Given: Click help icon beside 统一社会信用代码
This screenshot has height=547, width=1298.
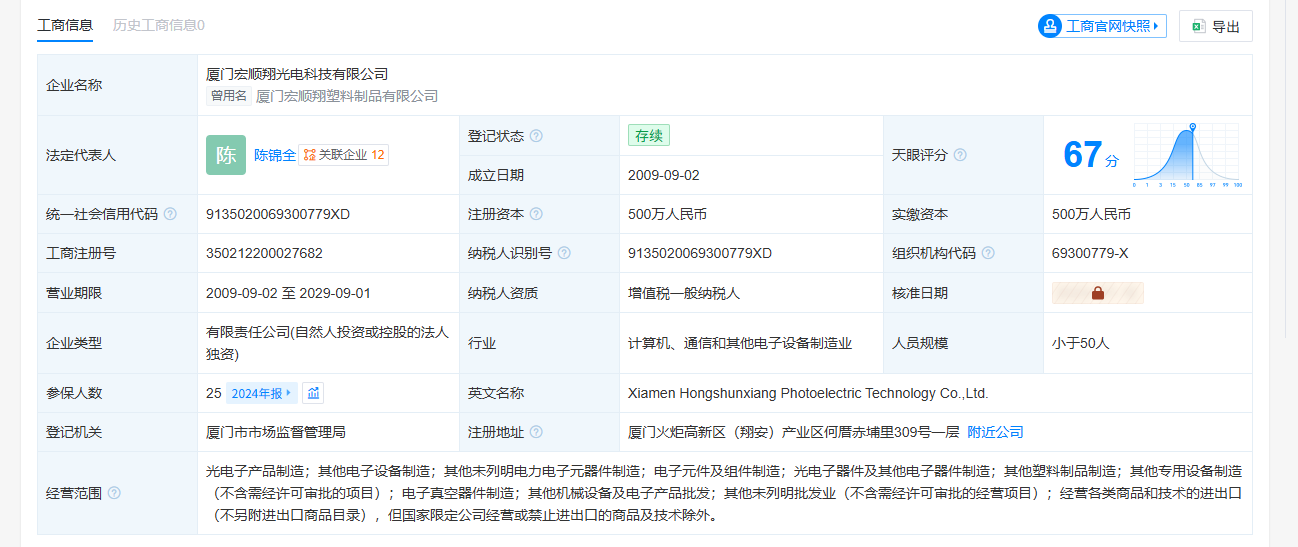Looking at the screenshot, I should 170,214.
